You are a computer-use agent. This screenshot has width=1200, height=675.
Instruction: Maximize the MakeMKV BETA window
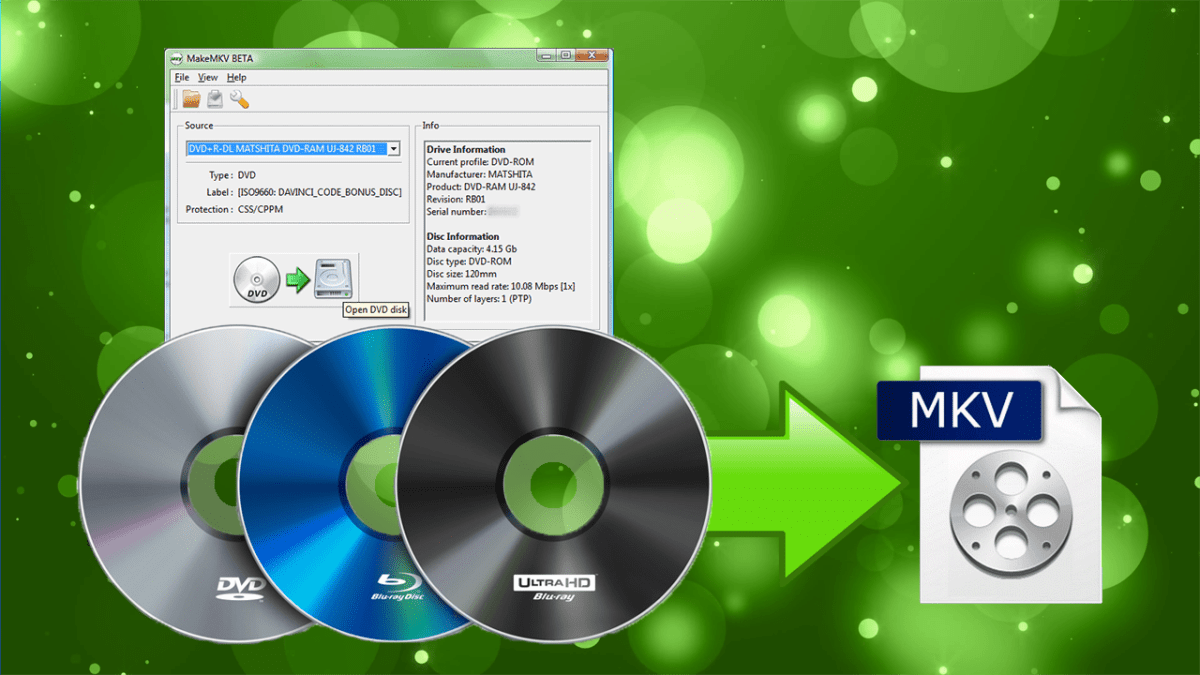coord(566,56)
